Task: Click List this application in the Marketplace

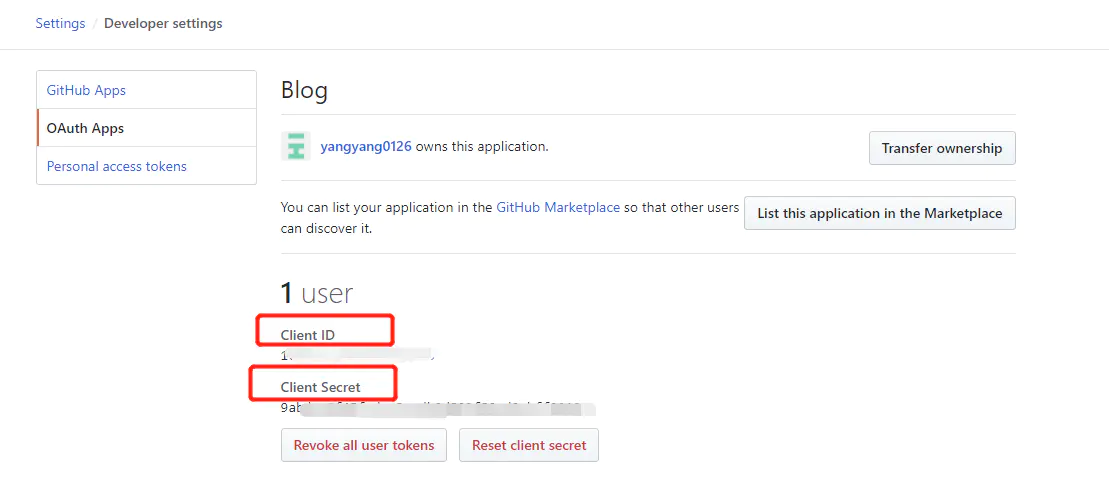Action: (x=879, y=213)
